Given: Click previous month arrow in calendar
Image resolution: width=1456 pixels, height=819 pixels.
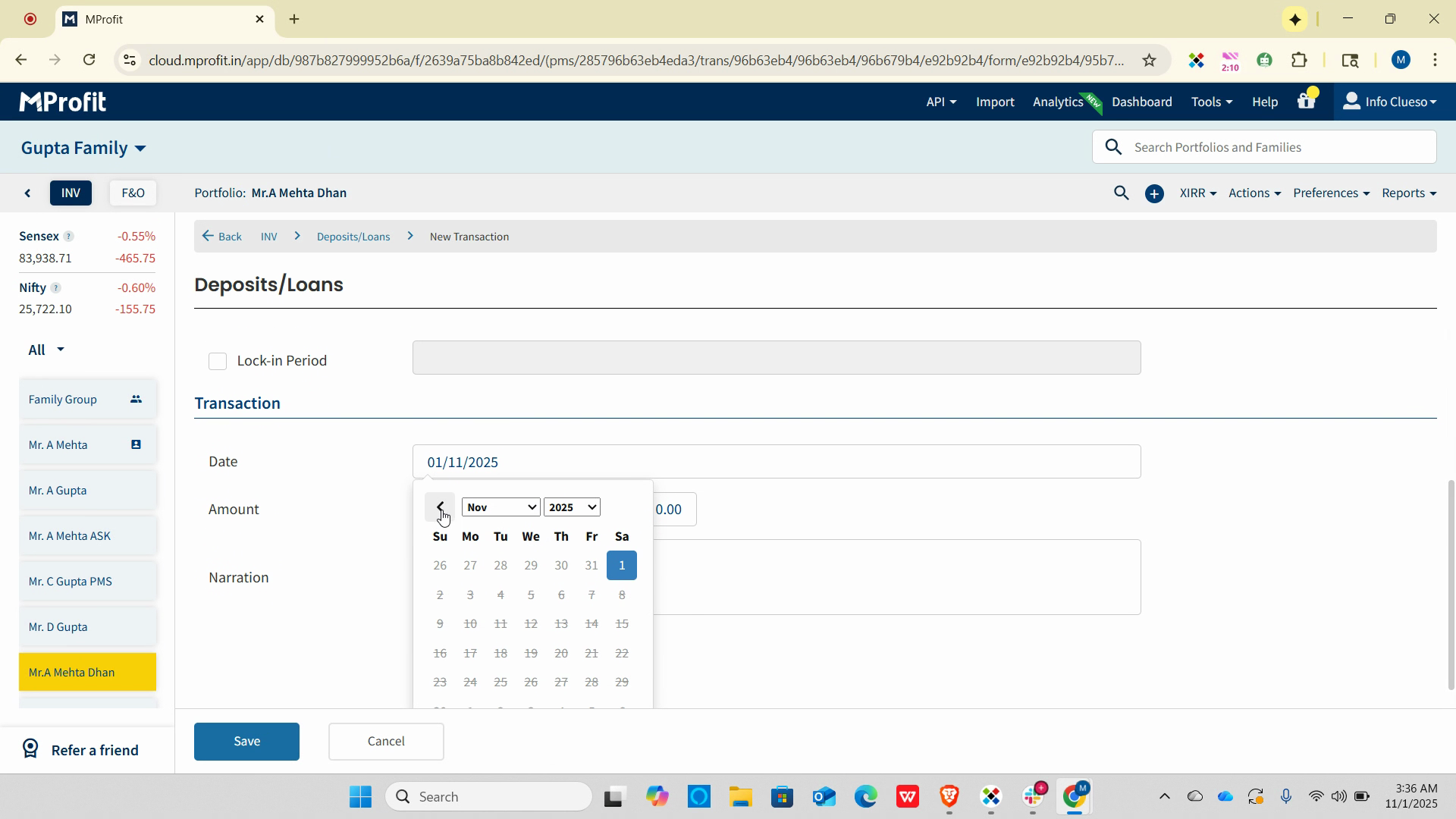Looking at the screenshot, I should [x=440, y=507].
